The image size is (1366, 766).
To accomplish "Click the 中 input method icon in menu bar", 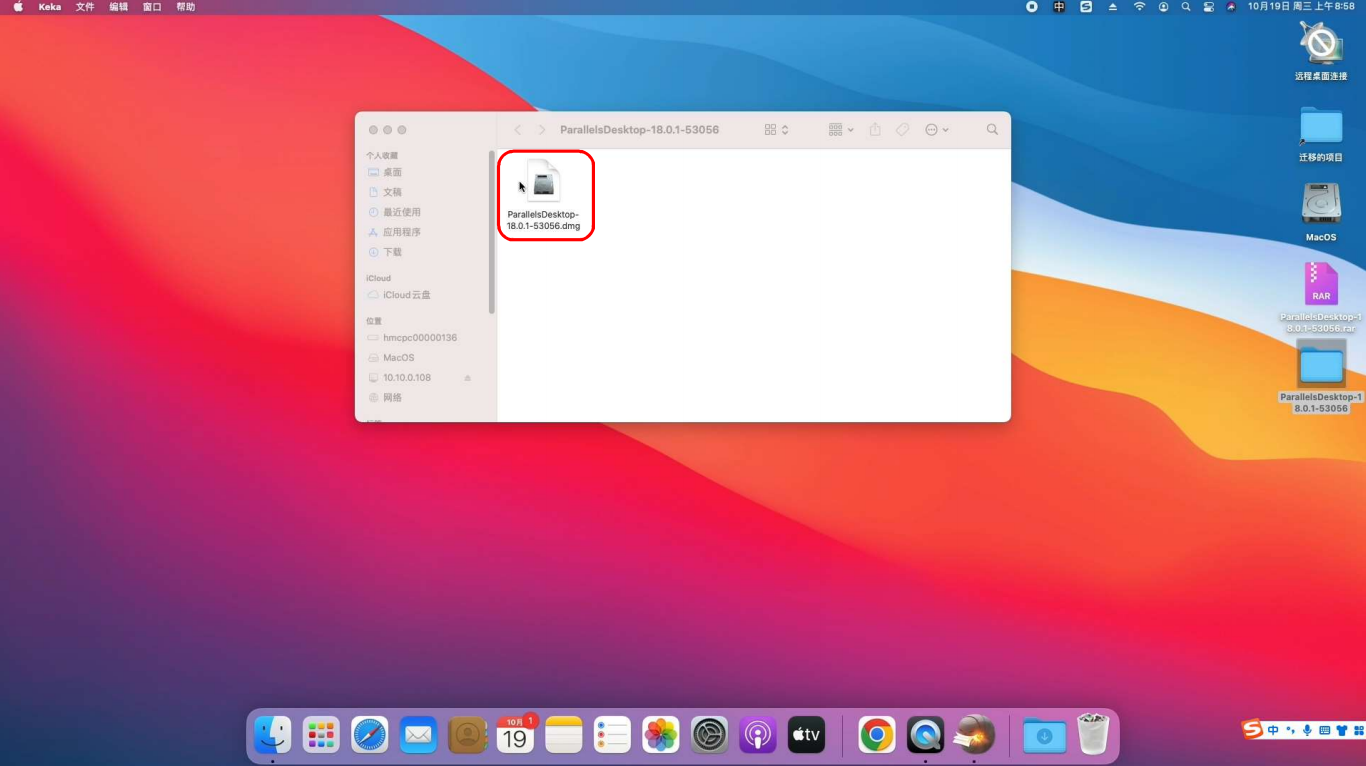I will pos(1059,7).
